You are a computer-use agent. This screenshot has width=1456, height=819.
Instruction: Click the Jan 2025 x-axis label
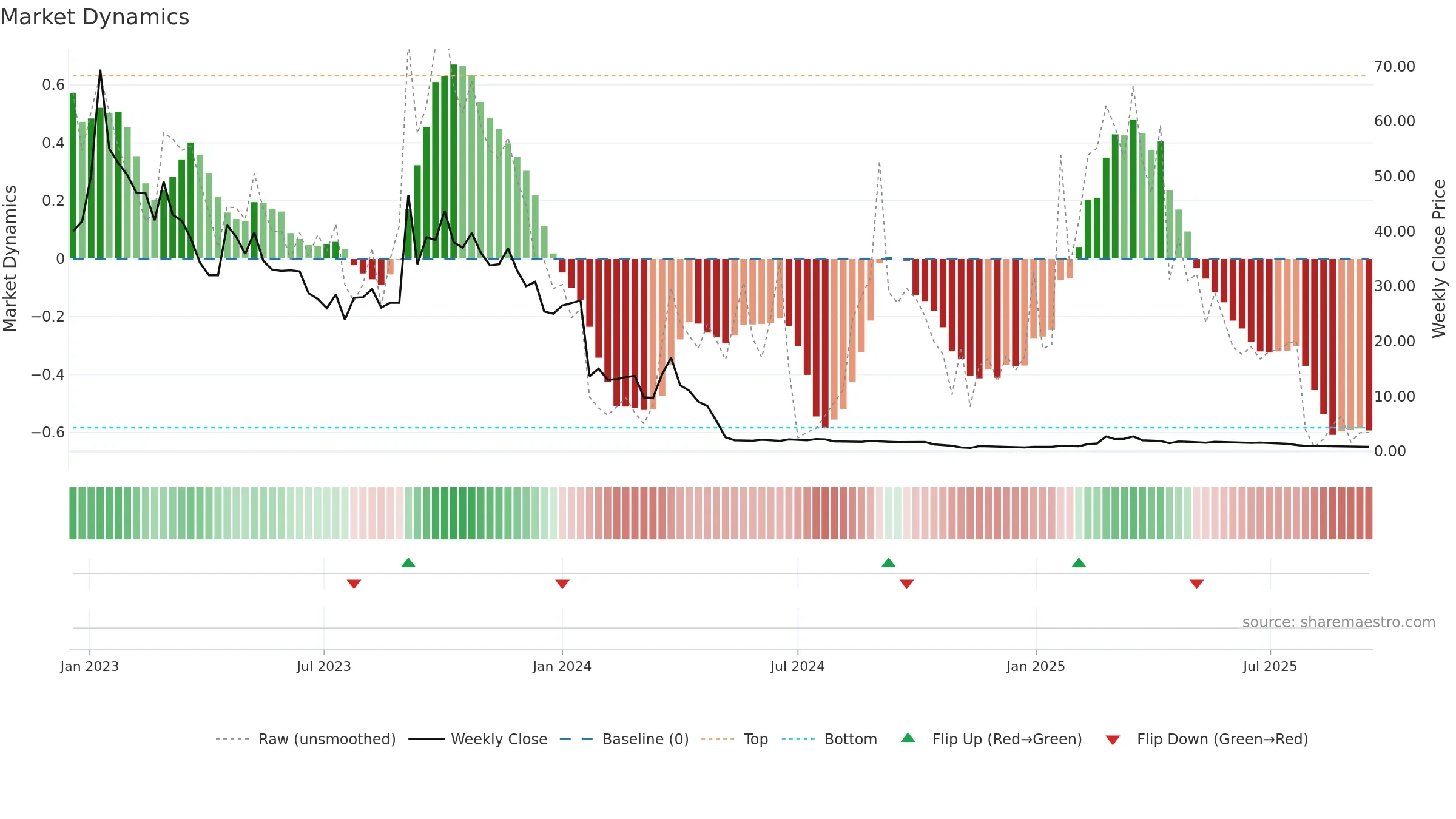tap(1036, 666)
